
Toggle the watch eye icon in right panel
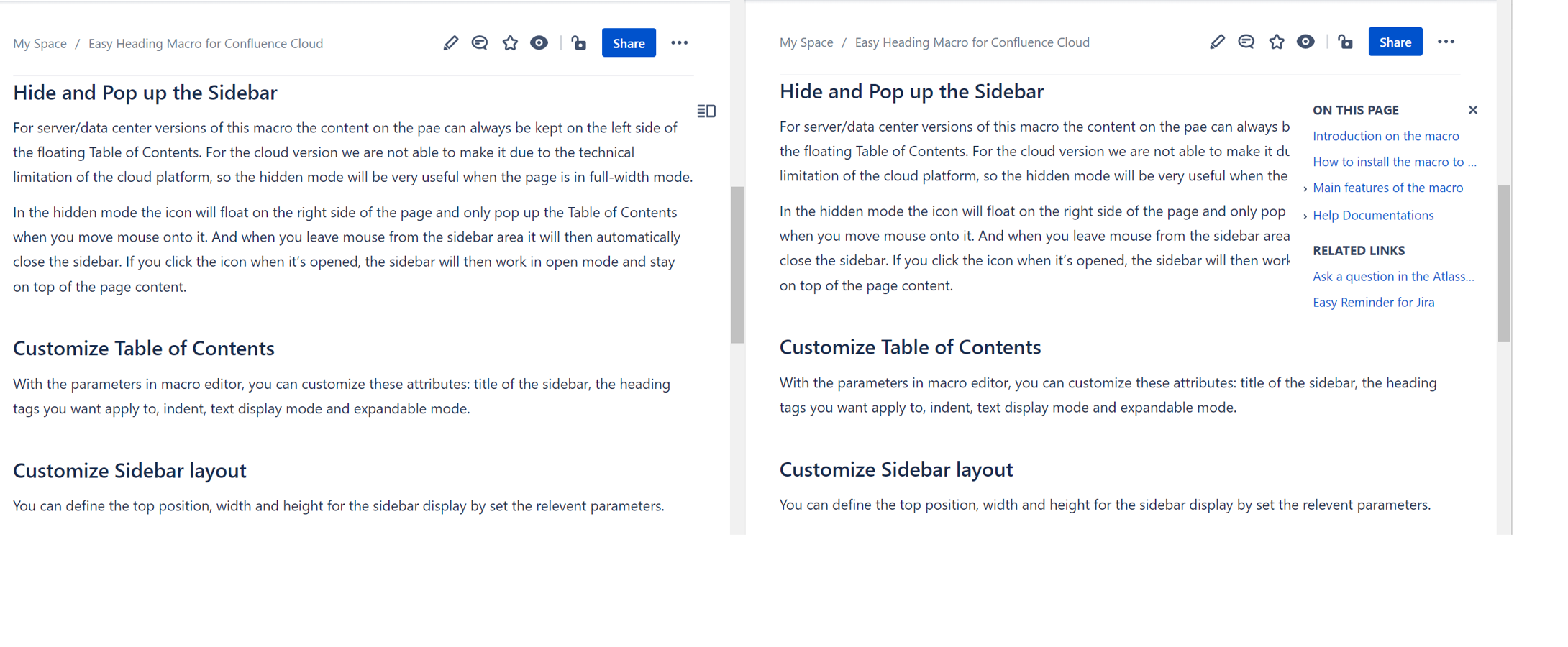click(1305, 42)
